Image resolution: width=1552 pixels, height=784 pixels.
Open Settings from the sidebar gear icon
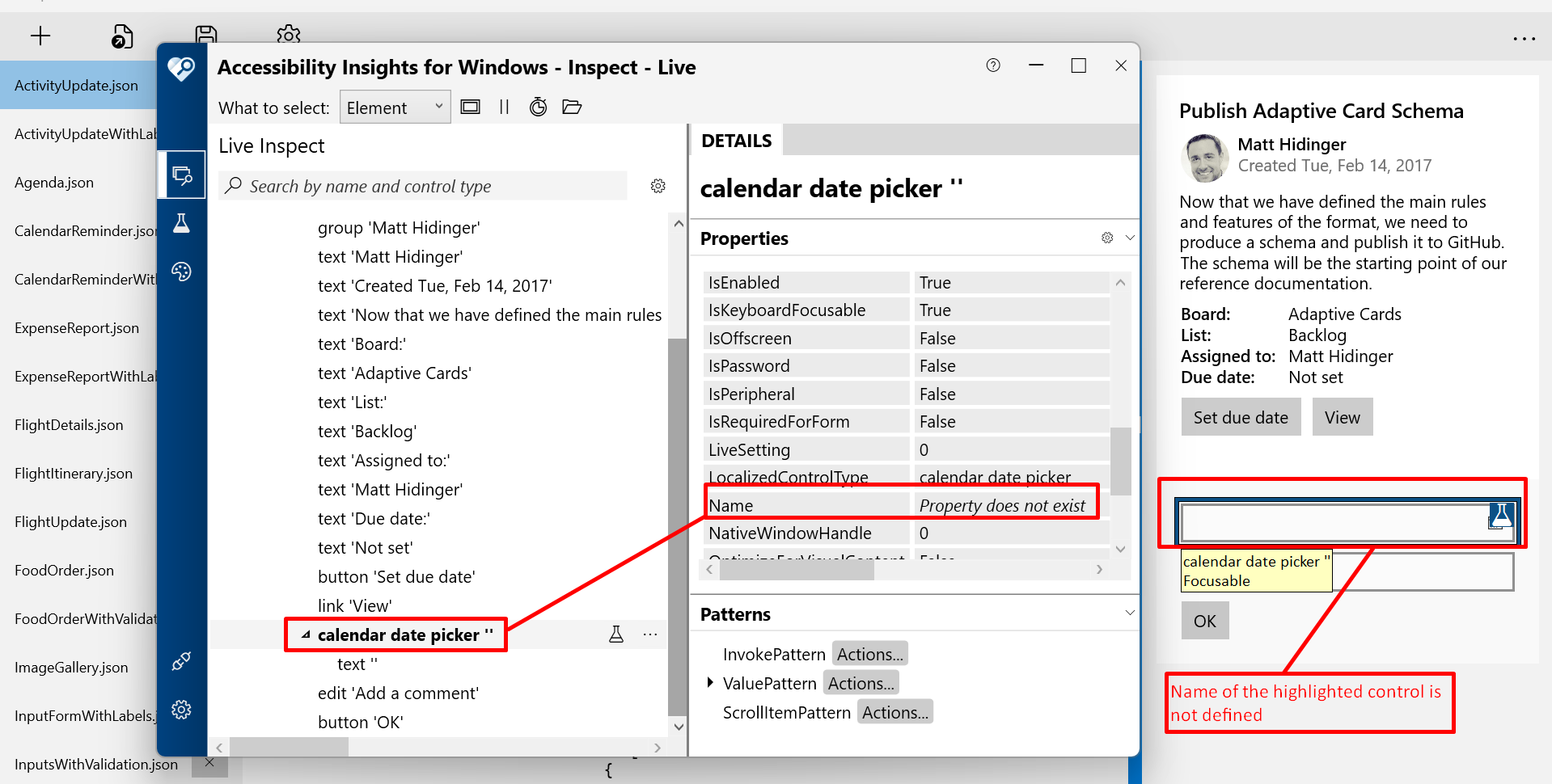[x=182, y=710]
